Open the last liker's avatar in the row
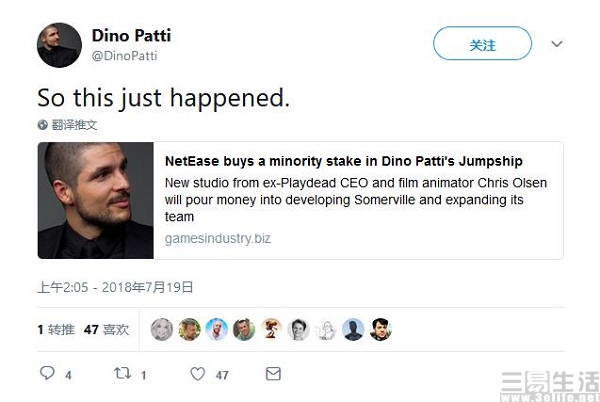 pos(380,329)
